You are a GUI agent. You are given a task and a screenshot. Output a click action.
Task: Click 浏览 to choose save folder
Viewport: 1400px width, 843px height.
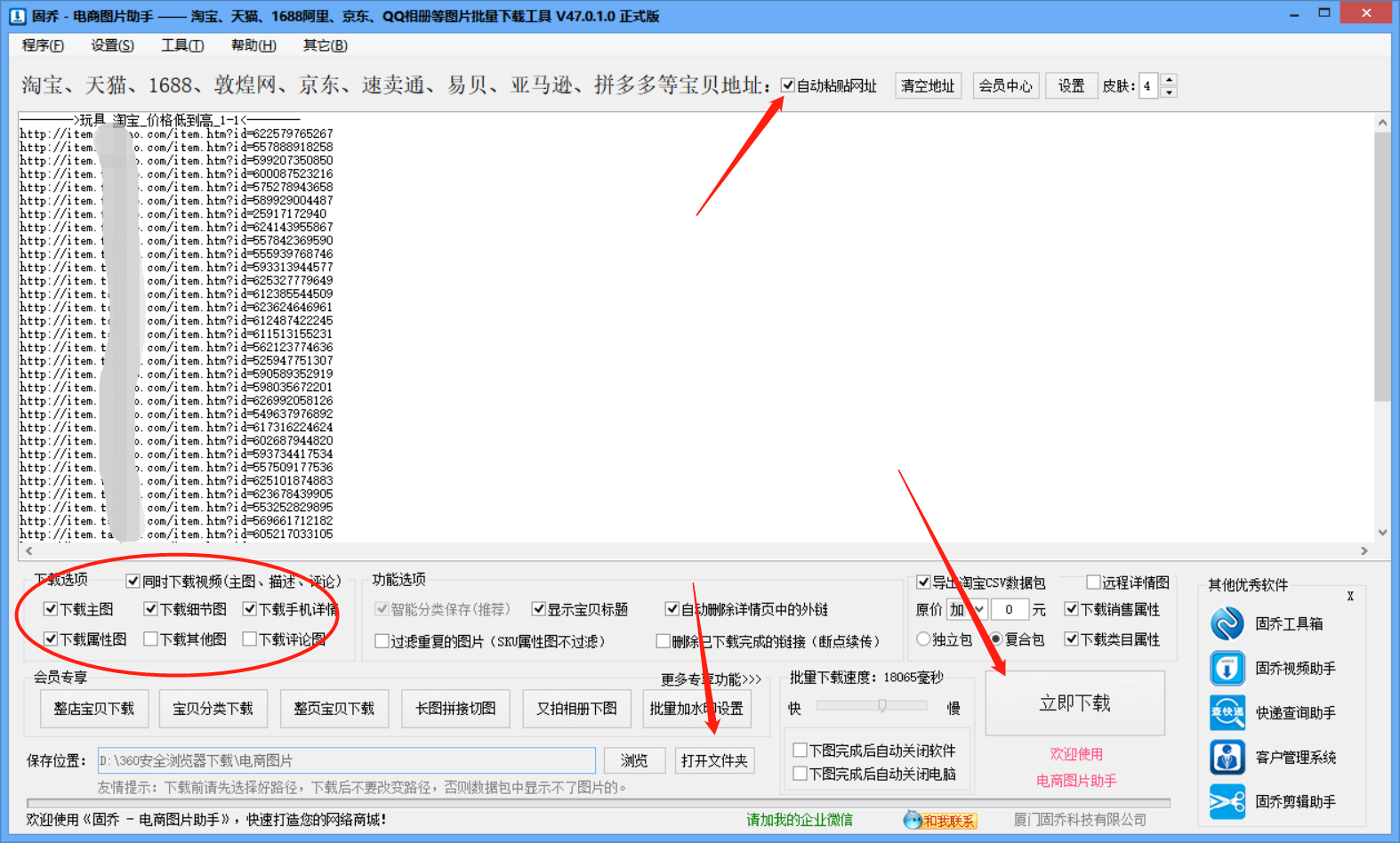[x=634, y=760]
